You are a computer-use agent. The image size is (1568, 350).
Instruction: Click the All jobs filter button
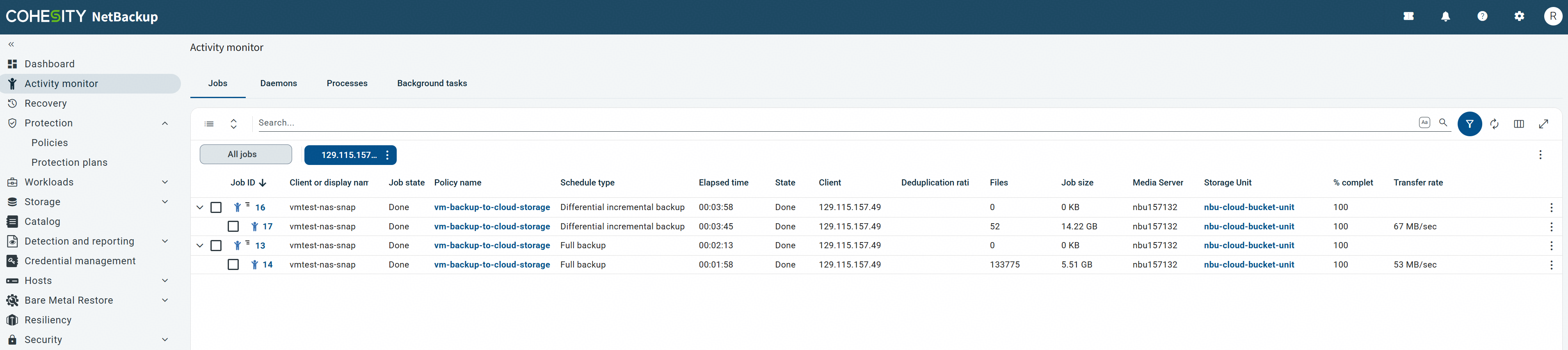click(x=246, y=155)
